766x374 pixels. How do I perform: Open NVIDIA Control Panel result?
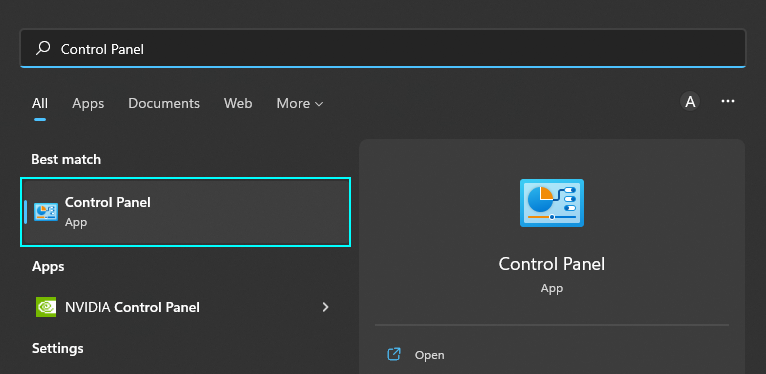tap(186, 307)
